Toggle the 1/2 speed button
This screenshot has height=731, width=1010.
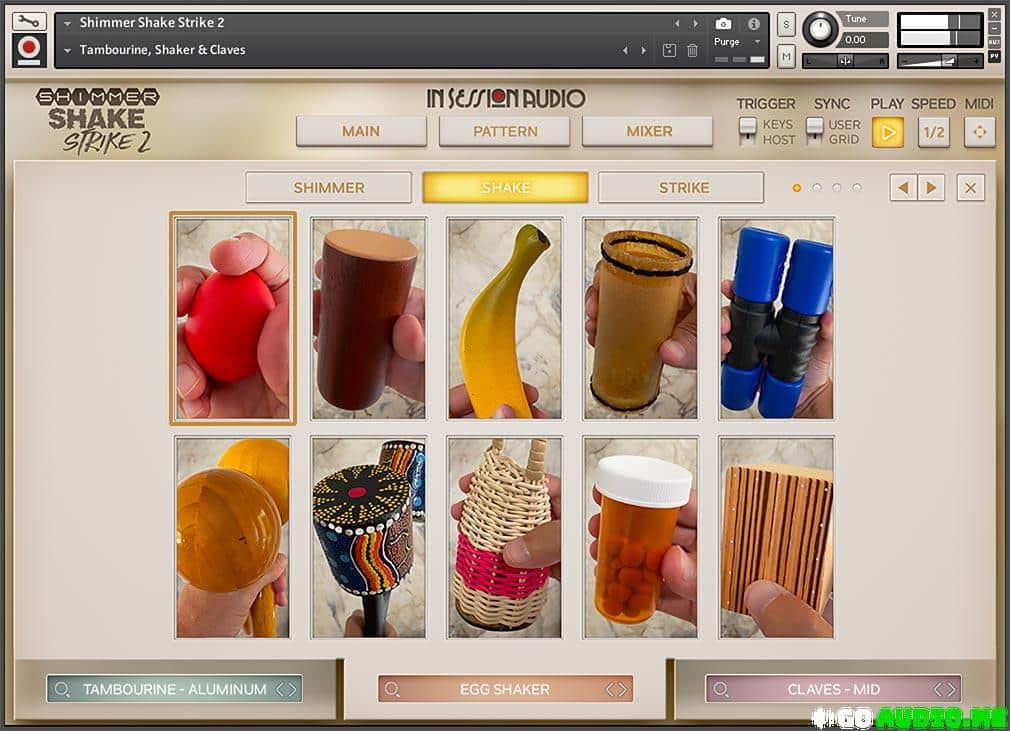click(x=933, y=133)
